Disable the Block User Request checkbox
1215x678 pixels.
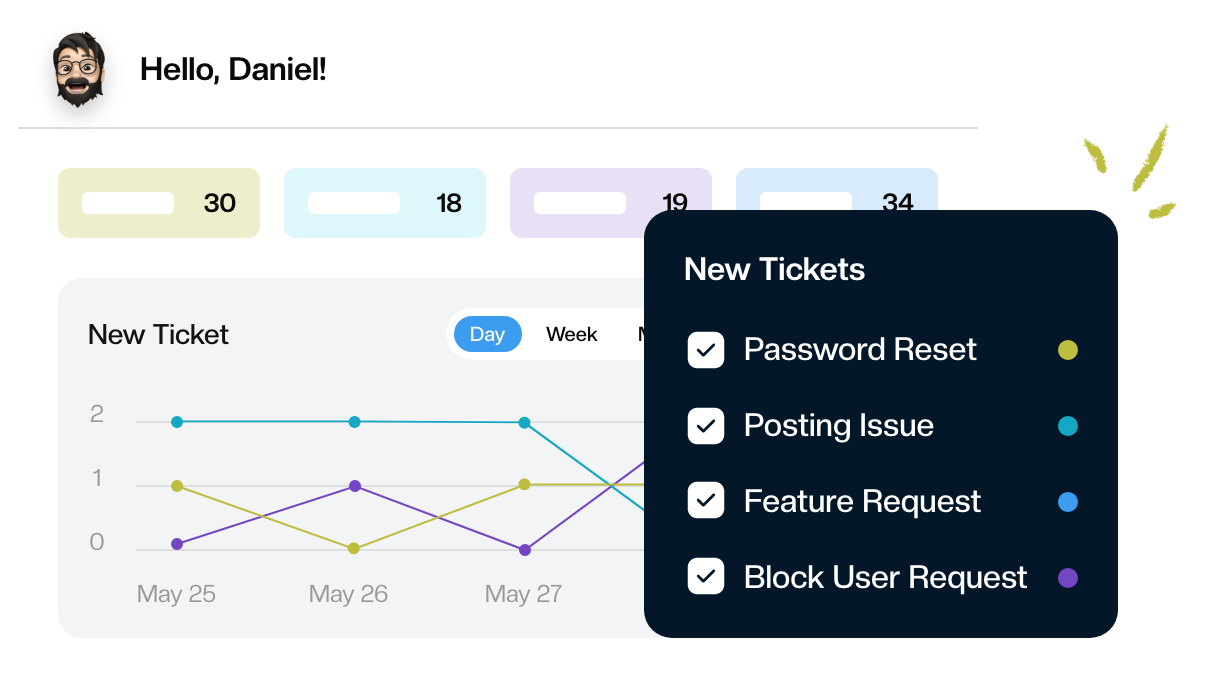point(706,577)
